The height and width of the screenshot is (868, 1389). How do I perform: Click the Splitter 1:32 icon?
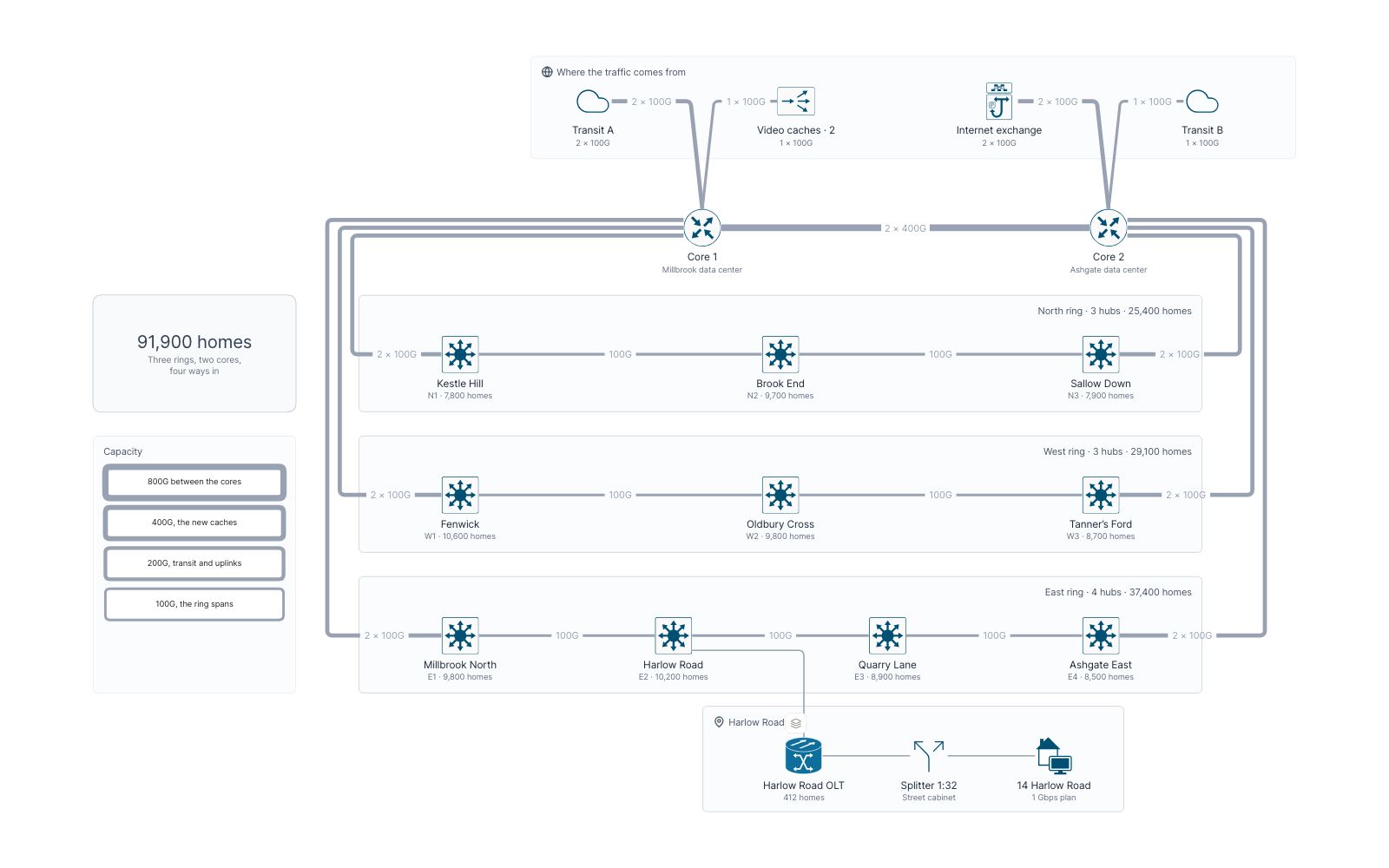tap(929, 756)
